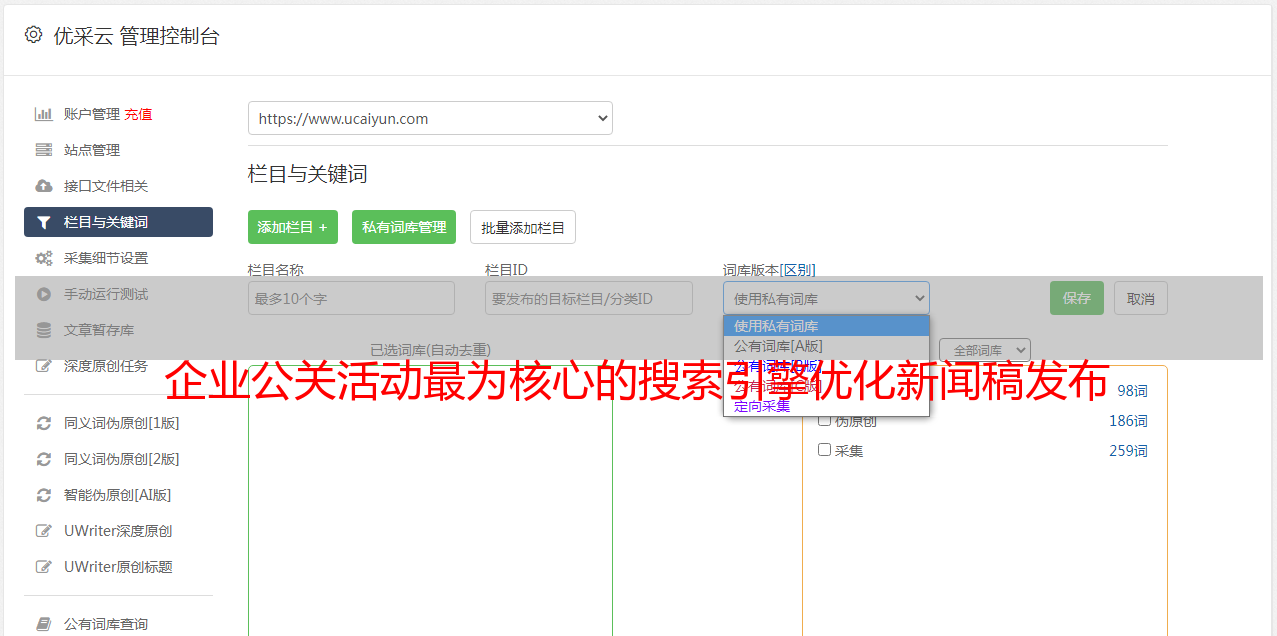Click the refresh icon for 智能伪原创[AI版]
This screenshot has height=636, width=1277.
[x=44, y=495]
